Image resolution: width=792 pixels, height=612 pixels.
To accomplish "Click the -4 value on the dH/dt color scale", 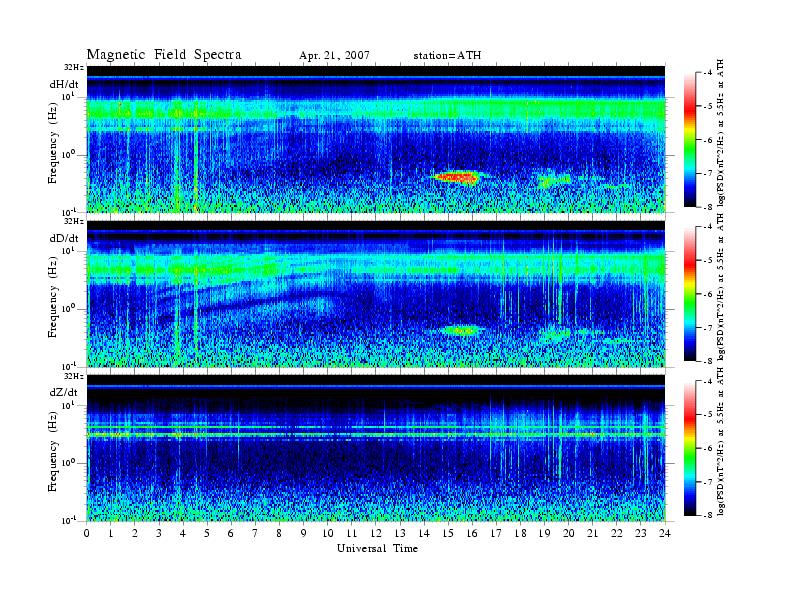I will 708,73.
